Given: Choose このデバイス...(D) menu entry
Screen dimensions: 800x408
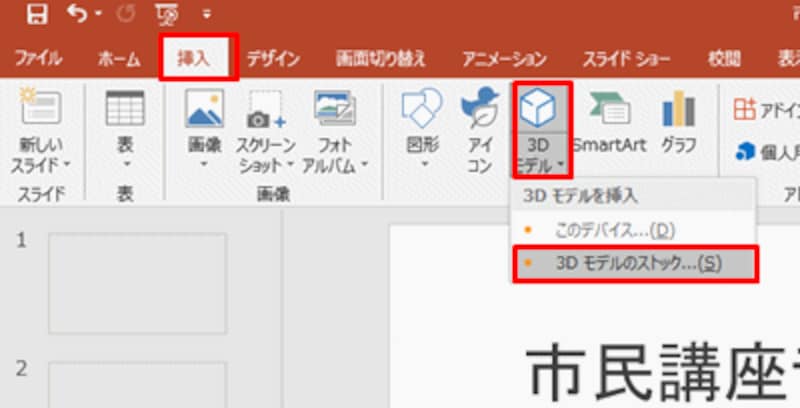Looking at the screenshot, I should coord(633,231).
